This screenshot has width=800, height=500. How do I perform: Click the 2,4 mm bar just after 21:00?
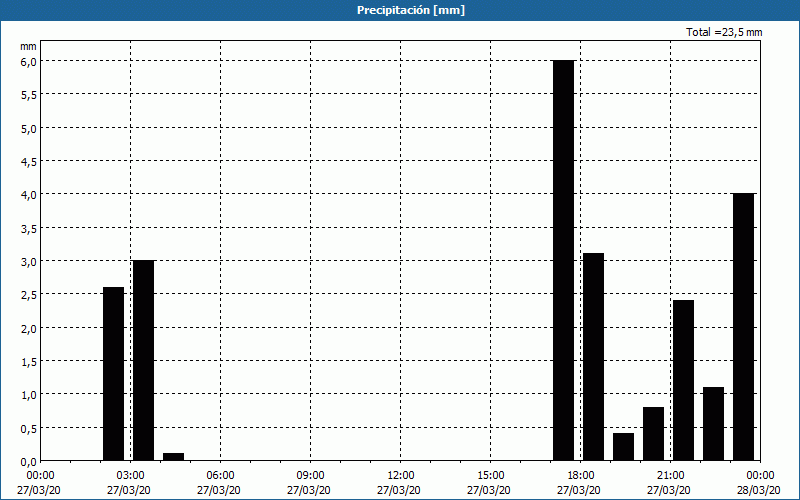(x=683, y=380)
